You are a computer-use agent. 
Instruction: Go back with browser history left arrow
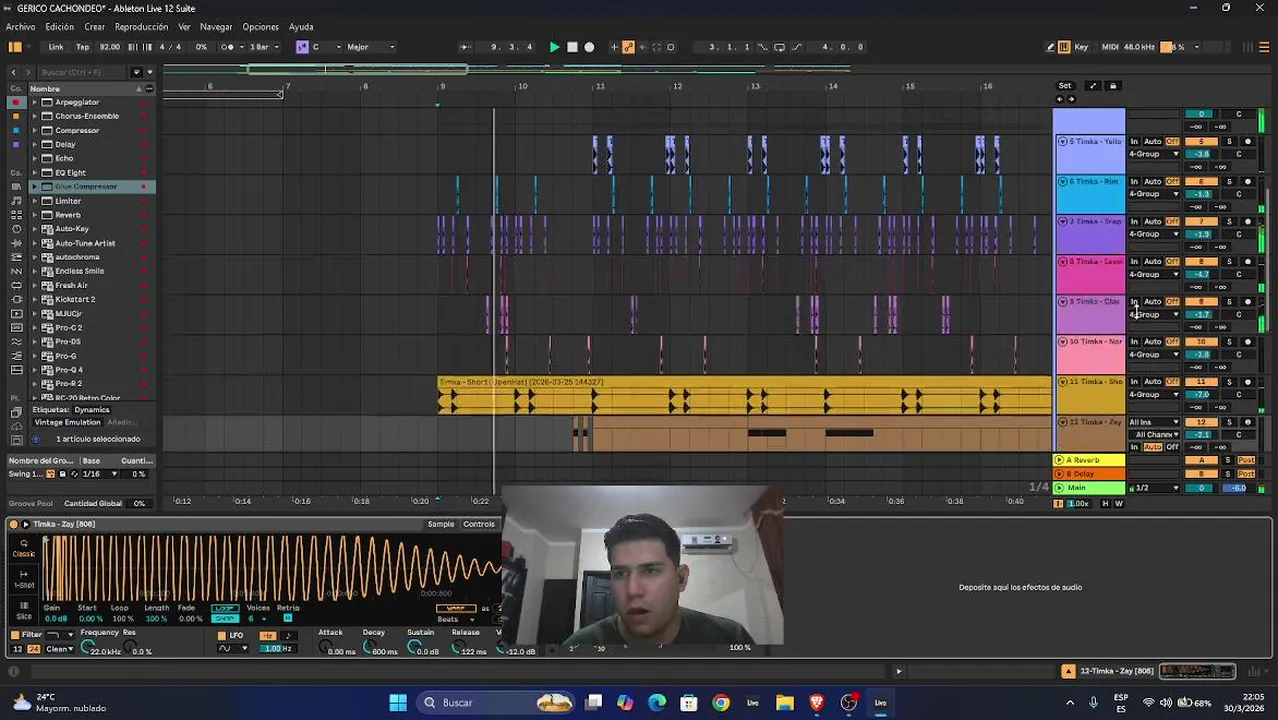[x=14, y=72]
